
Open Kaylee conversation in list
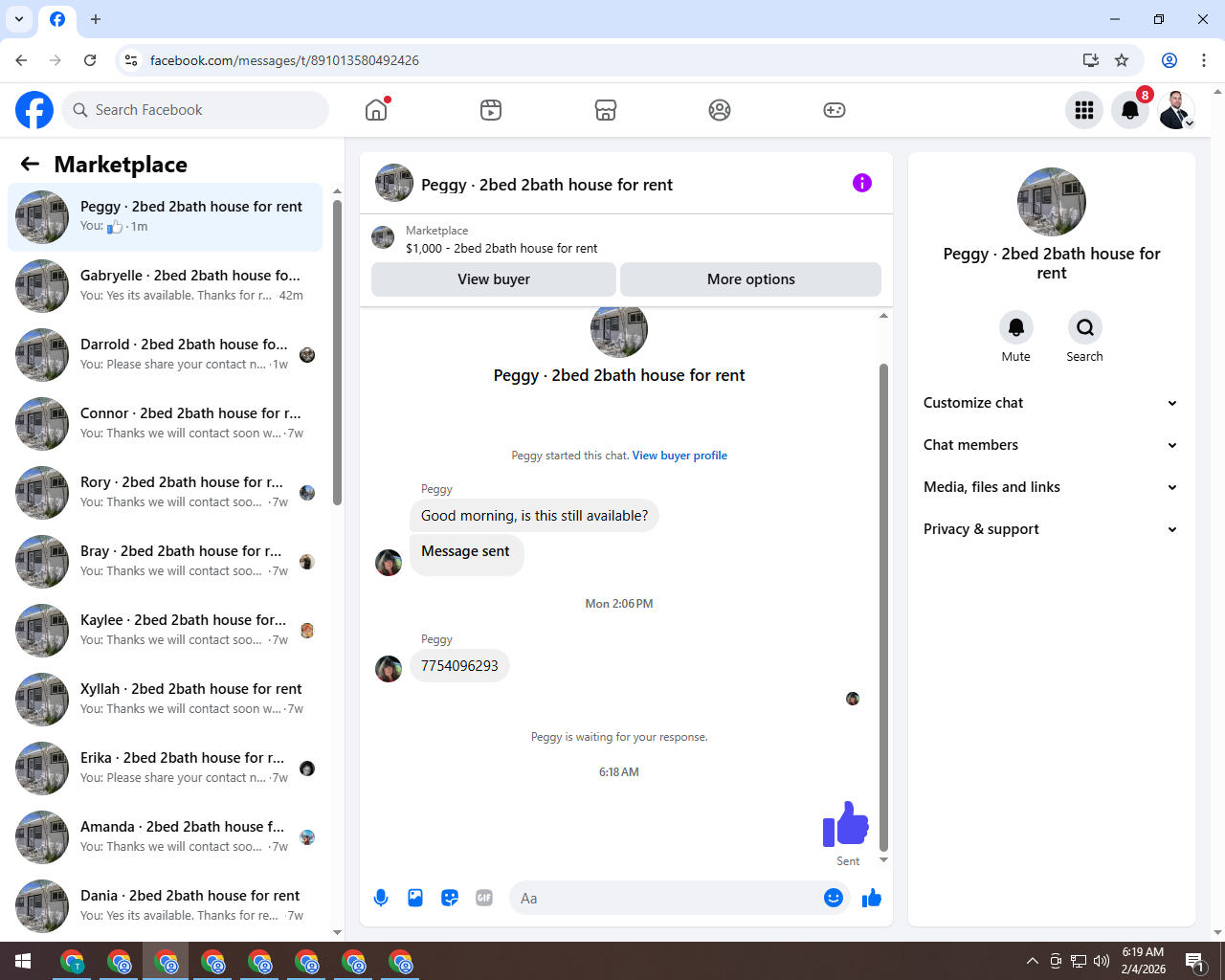coord(166,631)
